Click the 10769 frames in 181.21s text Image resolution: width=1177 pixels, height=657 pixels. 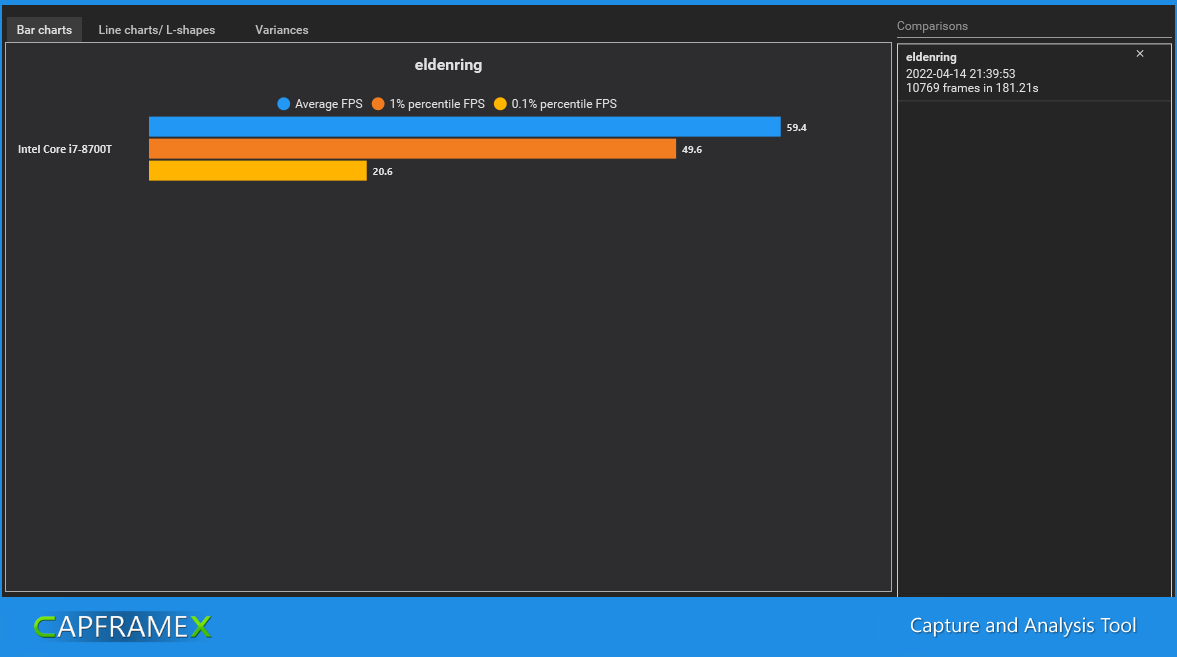[x=971, y=88]
